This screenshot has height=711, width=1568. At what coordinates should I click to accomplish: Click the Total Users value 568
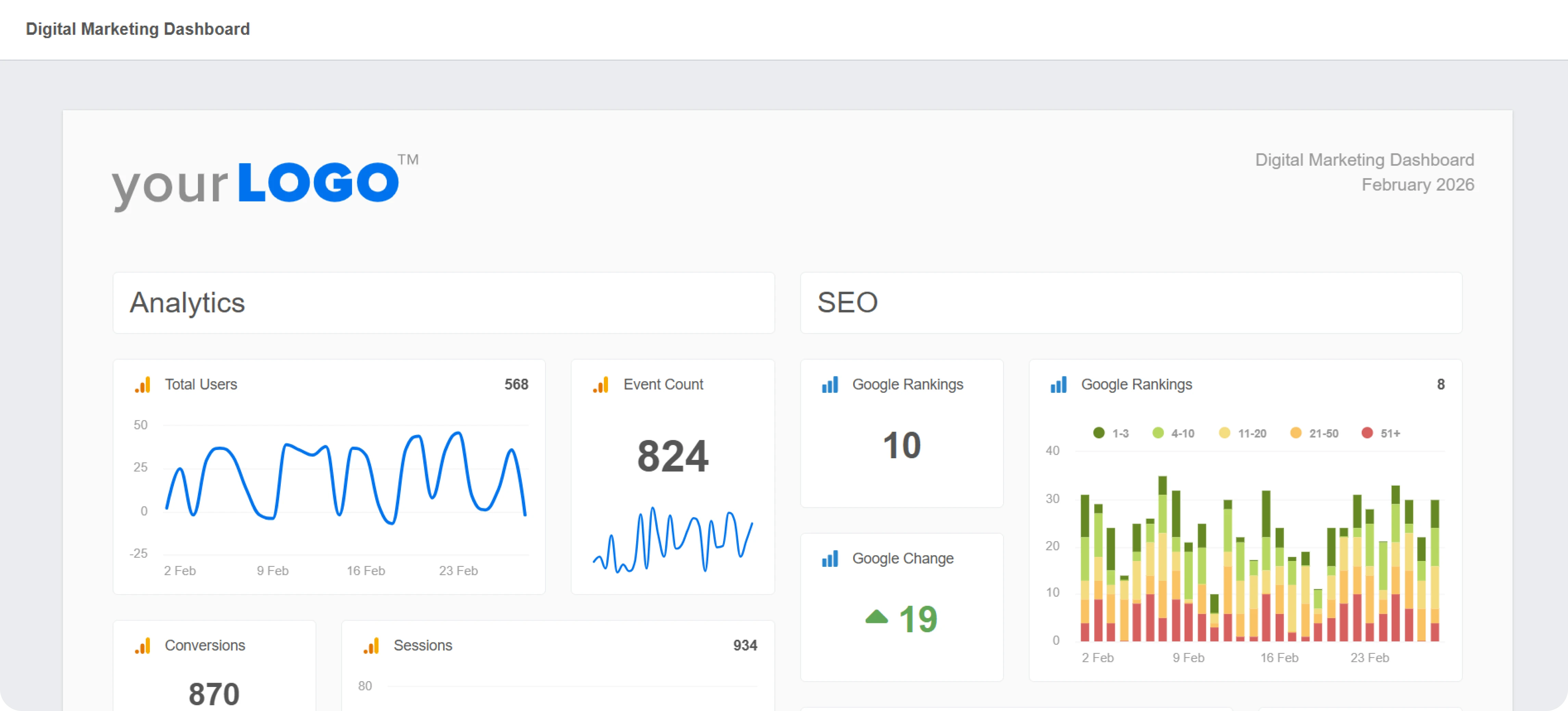point(517,384)
